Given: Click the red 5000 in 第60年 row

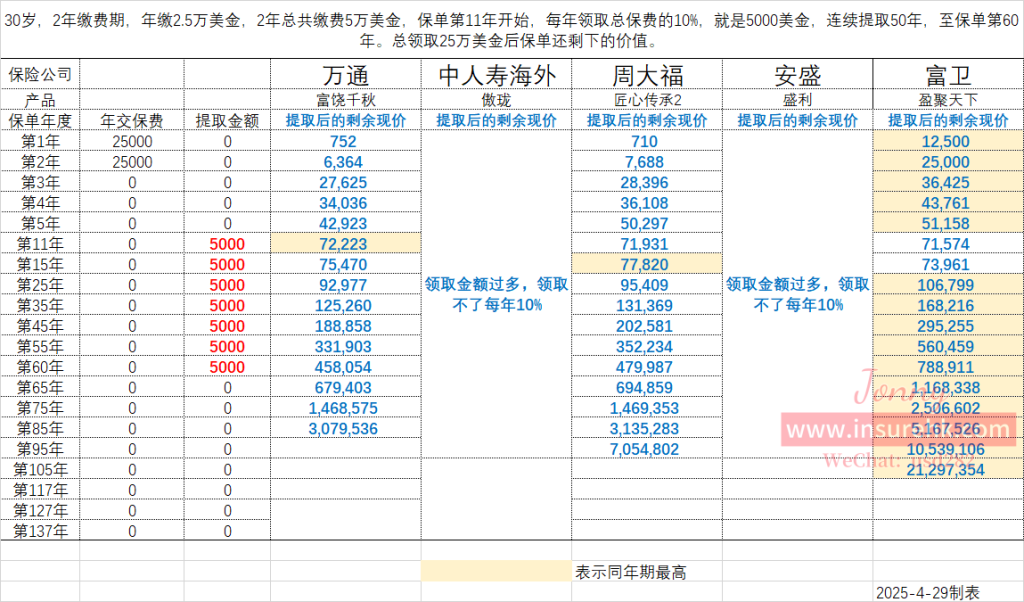Looking at the screenshot, I should (227, 367).
